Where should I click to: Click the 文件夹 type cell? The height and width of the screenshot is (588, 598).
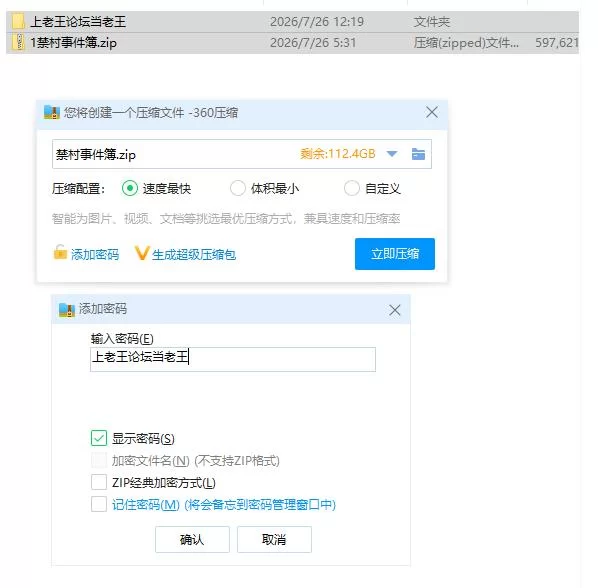click(x=432, y=22)
